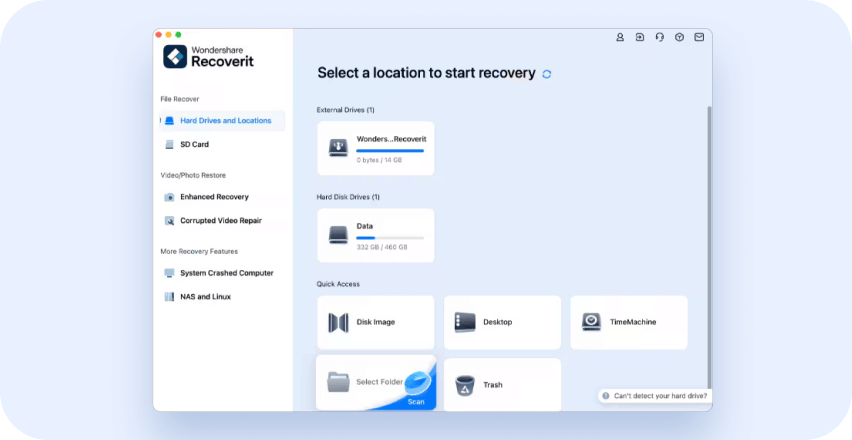Screen dimensions: 852x440
Task: Click the sign-in arrow document icon
Action: [x=640, y=37]
